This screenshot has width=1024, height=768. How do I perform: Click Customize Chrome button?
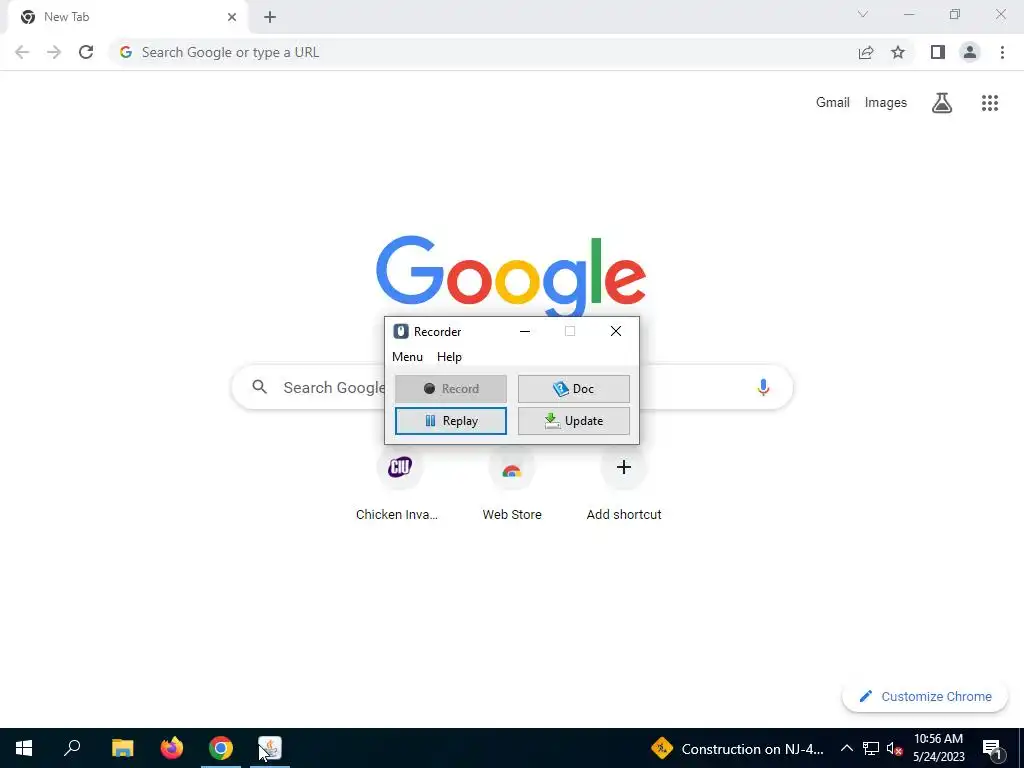(925, 696)
